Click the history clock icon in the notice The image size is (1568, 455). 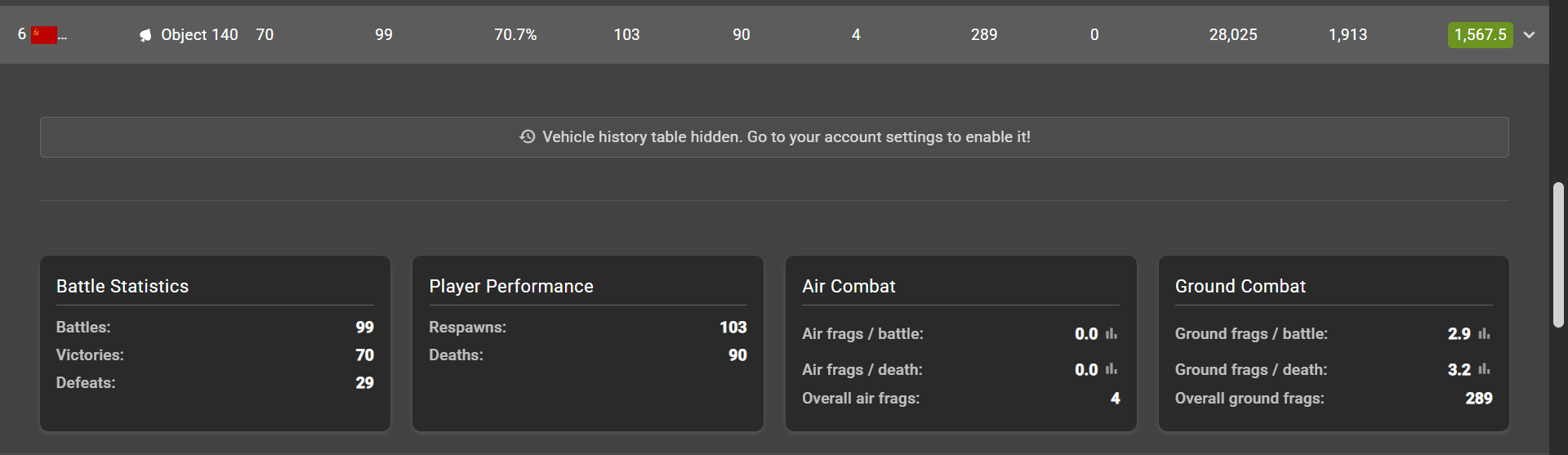tap(528, 136)
